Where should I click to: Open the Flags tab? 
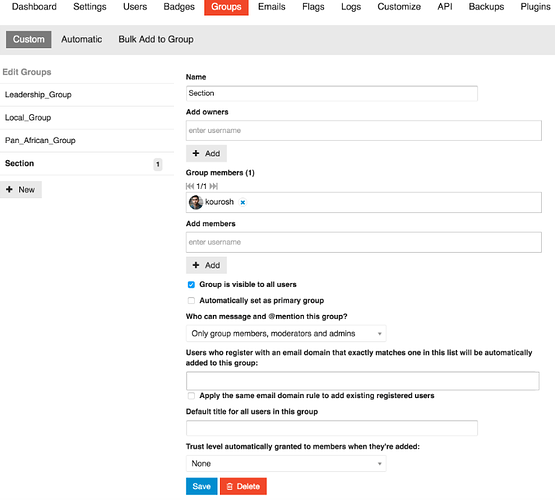313,7
